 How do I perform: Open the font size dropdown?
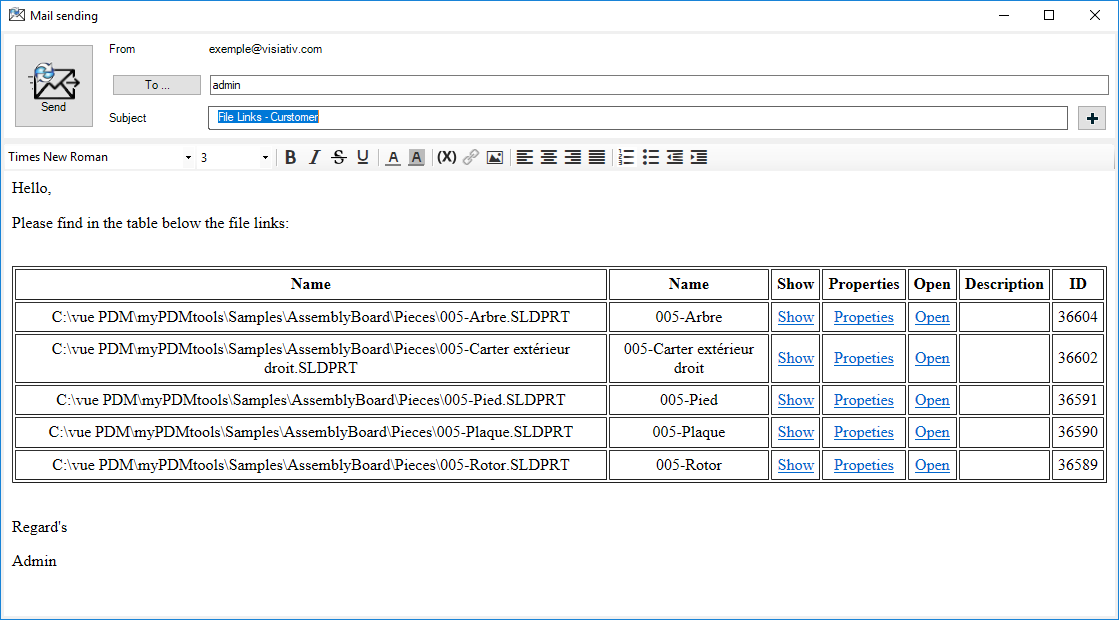pos(265,157)
